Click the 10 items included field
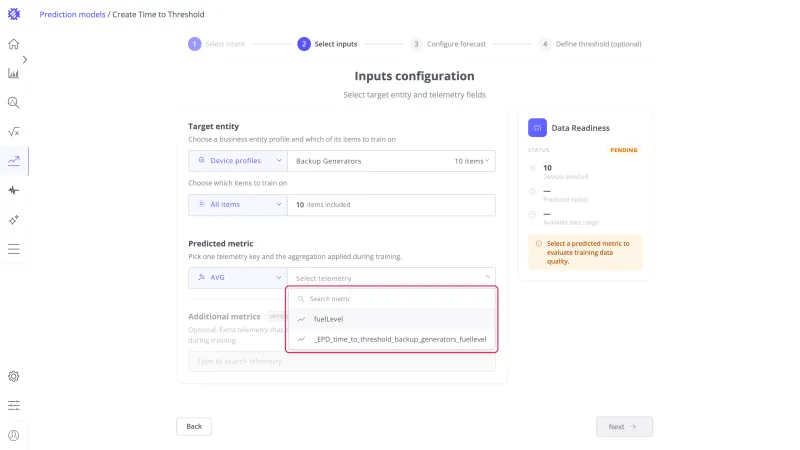The image size is (800, 450). 391,205
